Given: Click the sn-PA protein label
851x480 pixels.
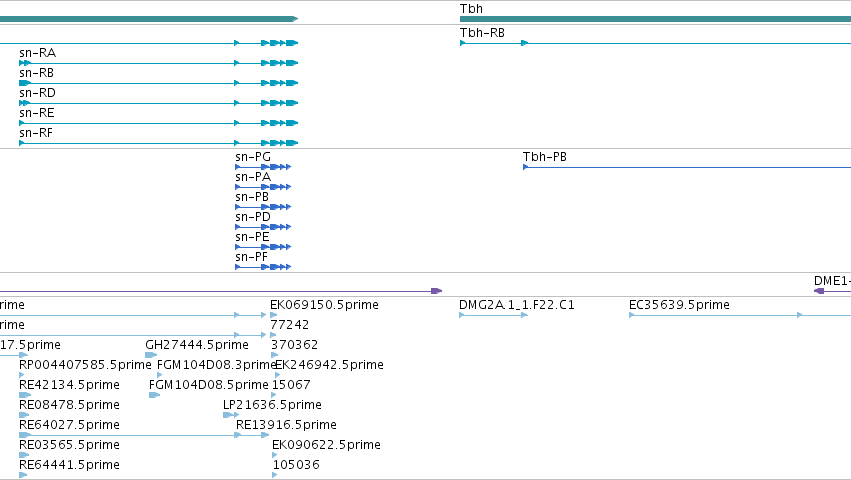Looking at the screenshot, I should [x=253, y=177].
